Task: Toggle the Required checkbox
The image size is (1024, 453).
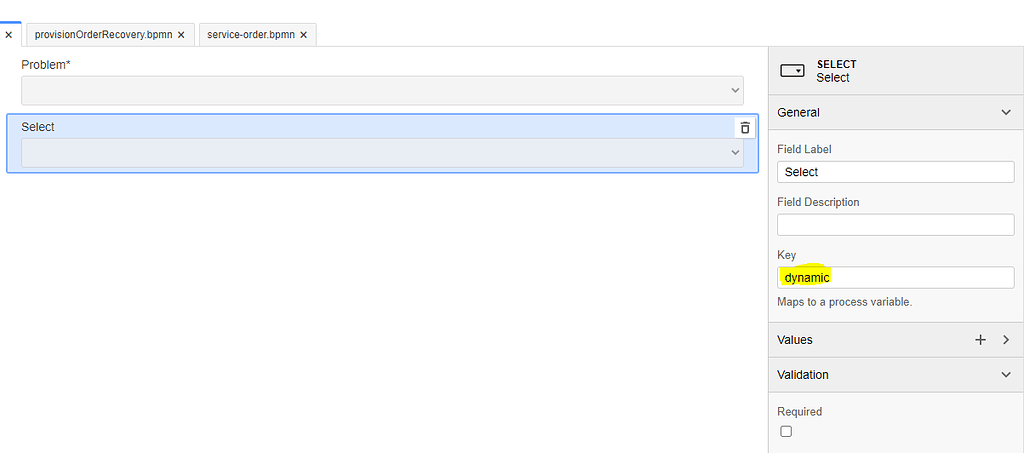Action: 786,431
